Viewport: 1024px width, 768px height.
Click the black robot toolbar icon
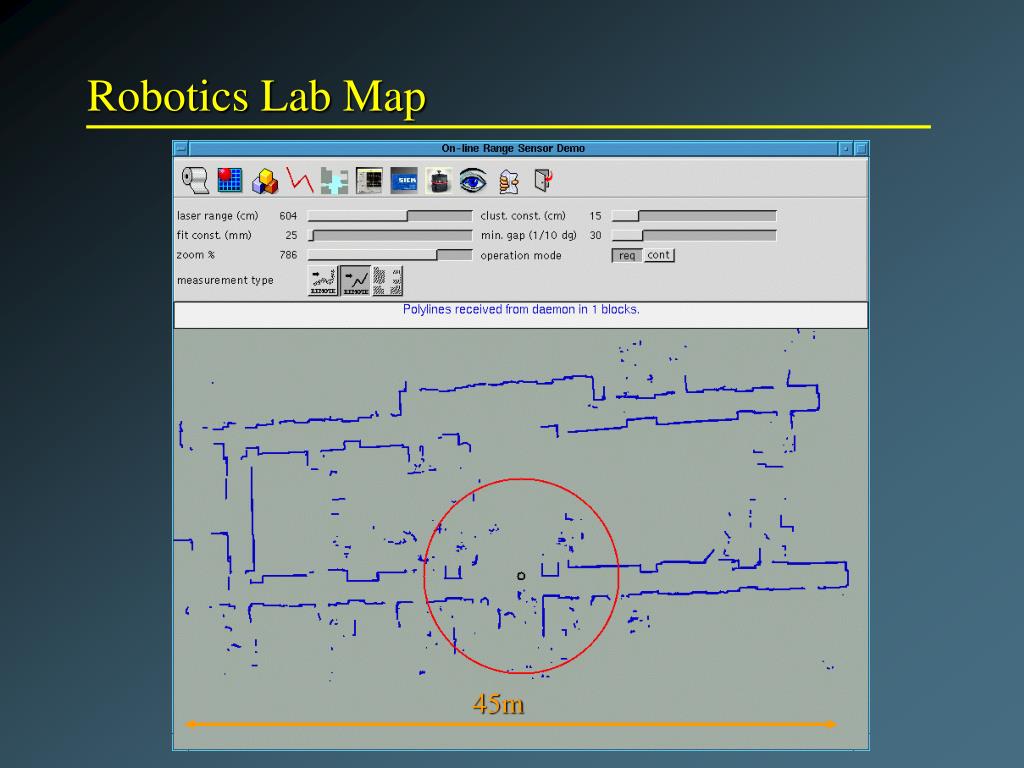pyautogui.click(x=438, y=181)
